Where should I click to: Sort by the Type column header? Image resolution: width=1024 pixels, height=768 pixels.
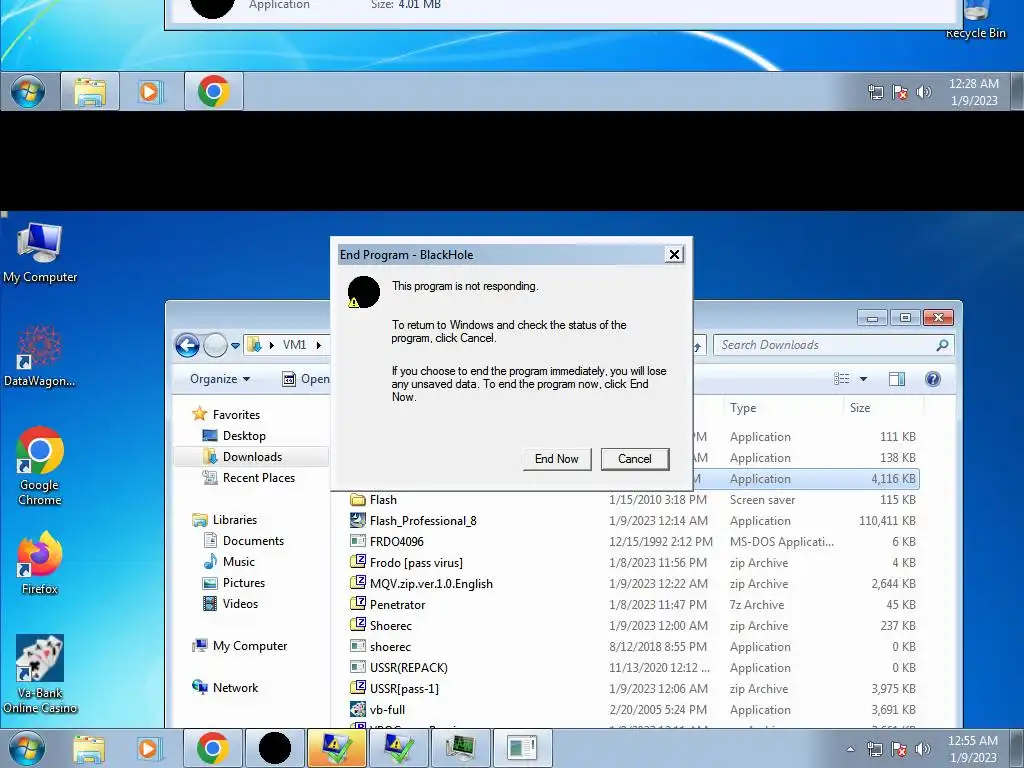[743, 408]
